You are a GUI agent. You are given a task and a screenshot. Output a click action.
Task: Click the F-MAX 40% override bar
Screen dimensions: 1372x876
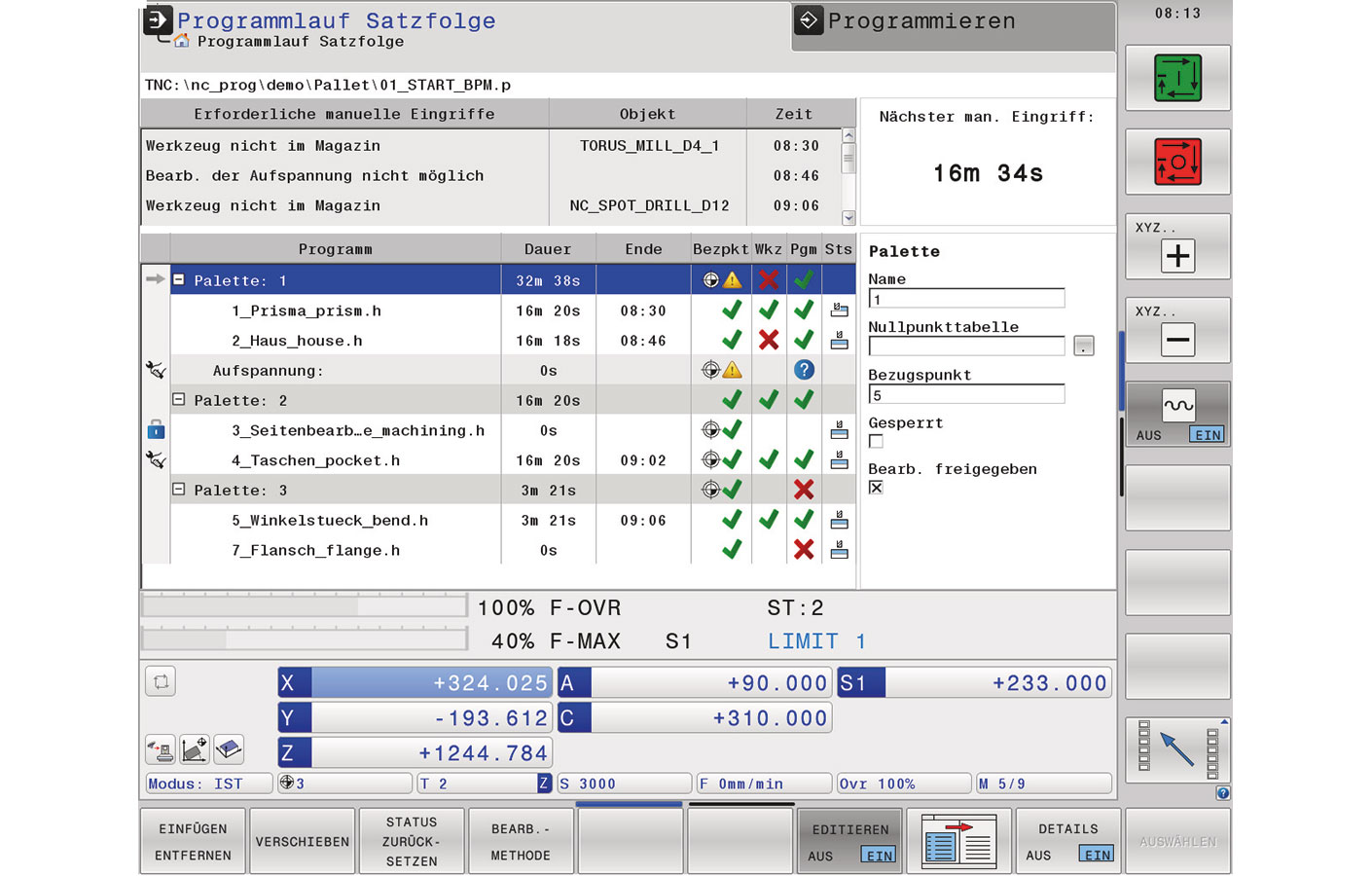305,639
